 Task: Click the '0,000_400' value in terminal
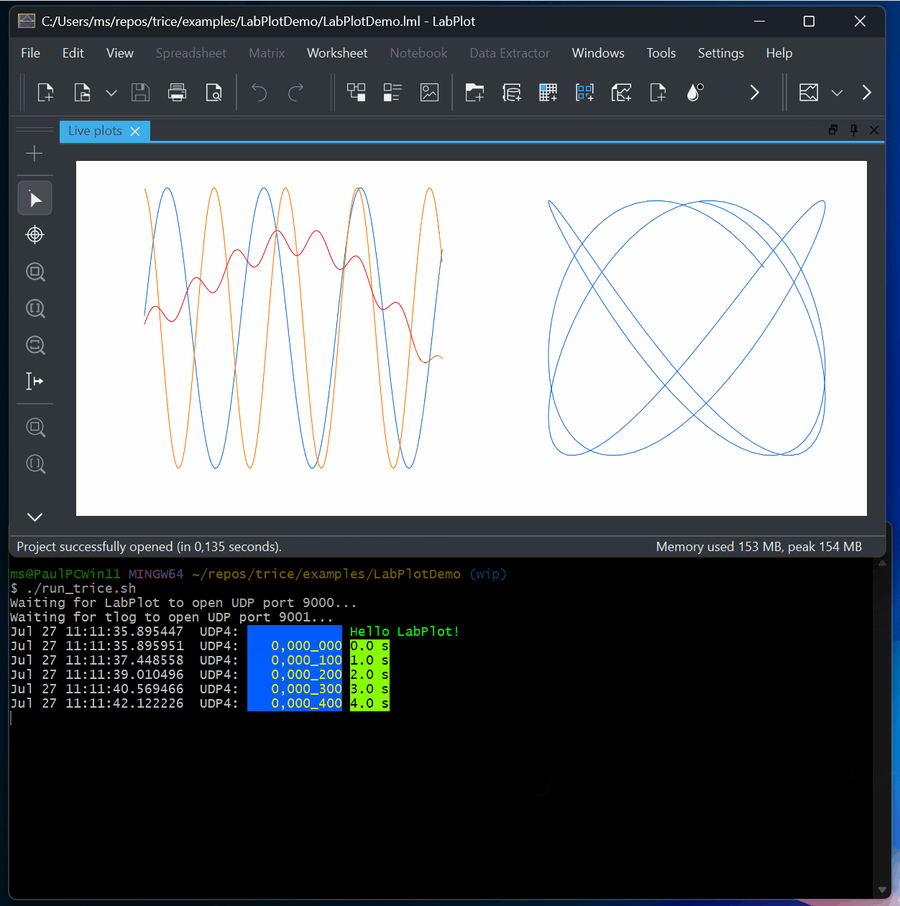coord(306,703)
